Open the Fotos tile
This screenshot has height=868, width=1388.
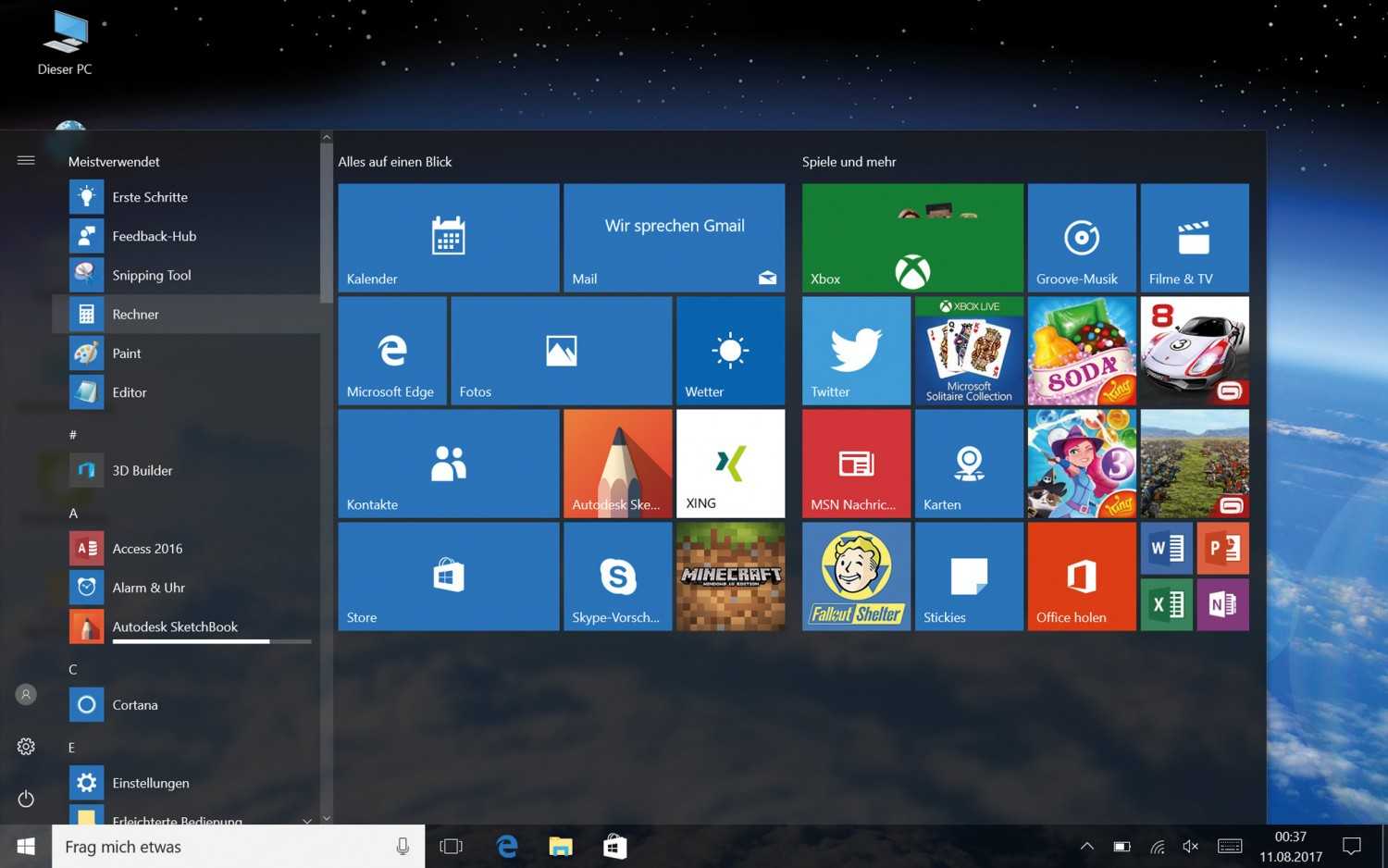[562, 351]
